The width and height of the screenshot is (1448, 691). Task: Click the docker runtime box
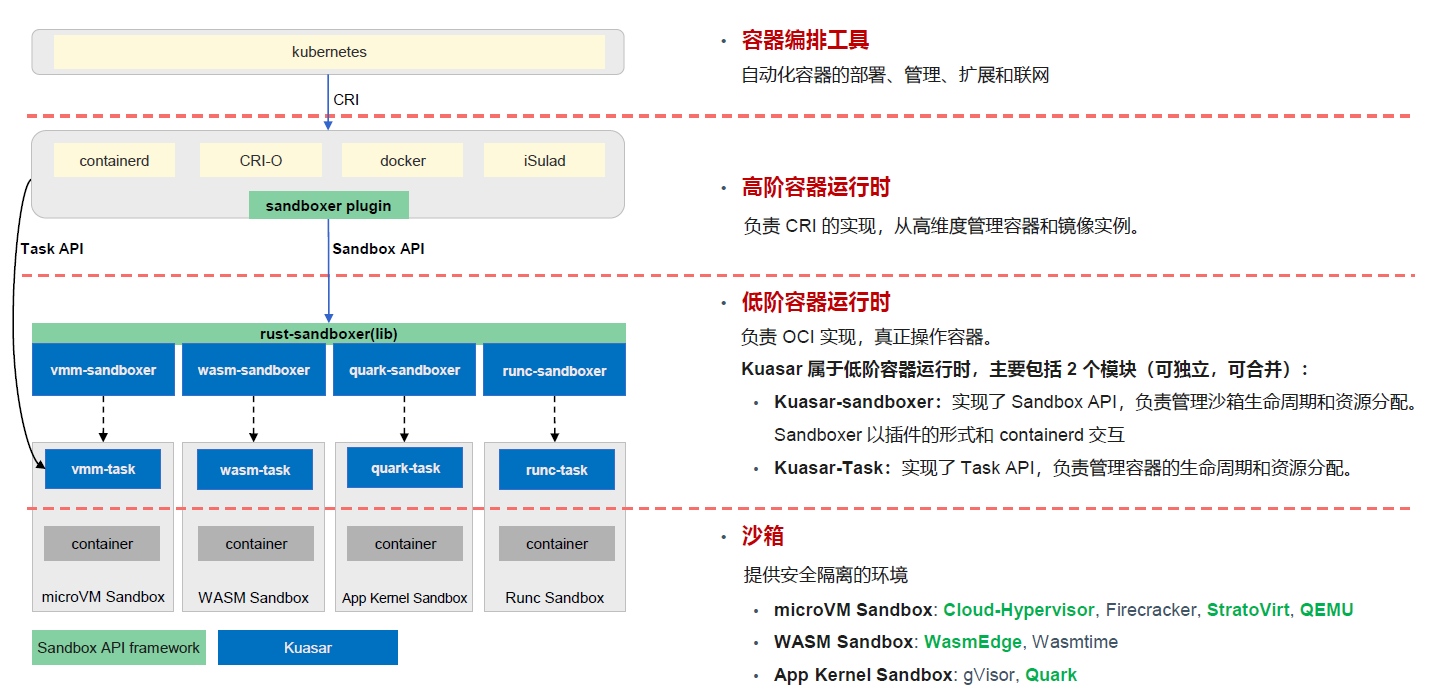click(403, 160)
